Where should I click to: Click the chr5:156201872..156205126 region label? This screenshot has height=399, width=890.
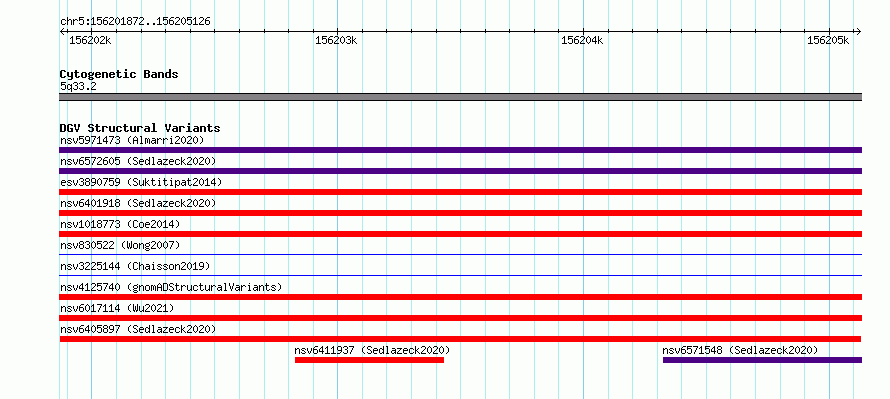[x=135, y=22]
